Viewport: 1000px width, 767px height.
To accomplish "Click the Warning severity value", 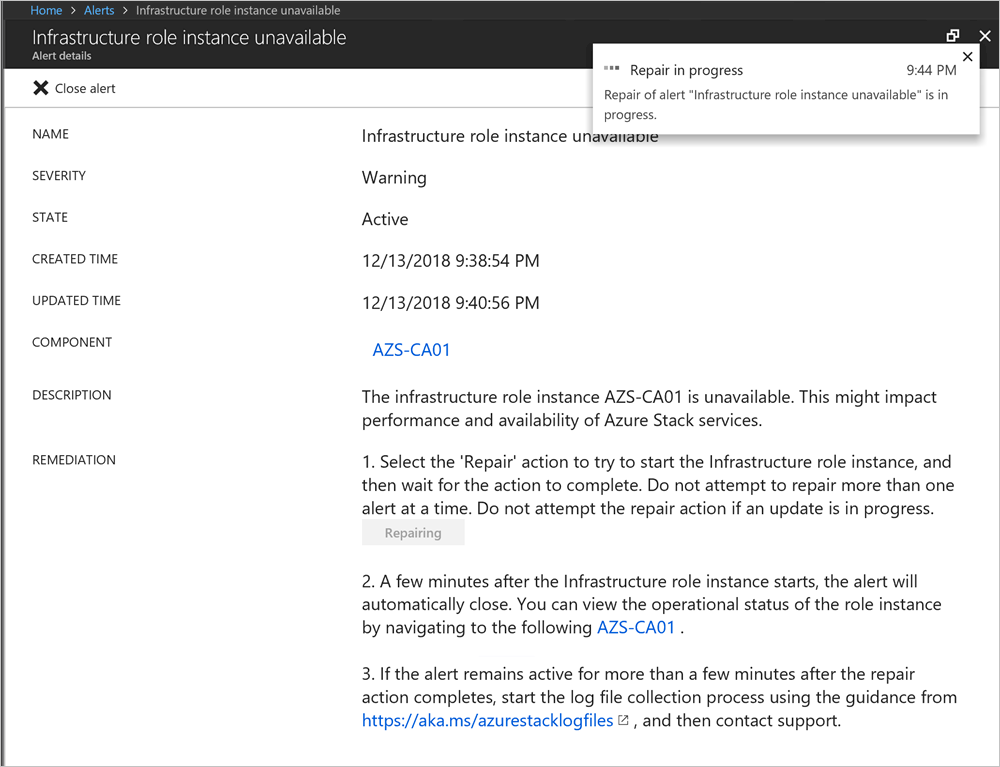I will point(392,177).
